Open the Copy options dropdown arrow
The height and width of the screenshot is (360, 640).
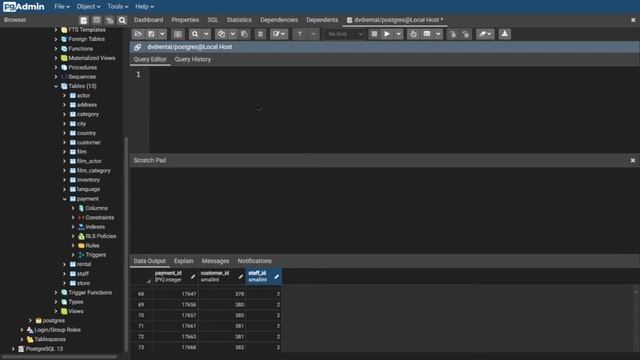(232, 34)
